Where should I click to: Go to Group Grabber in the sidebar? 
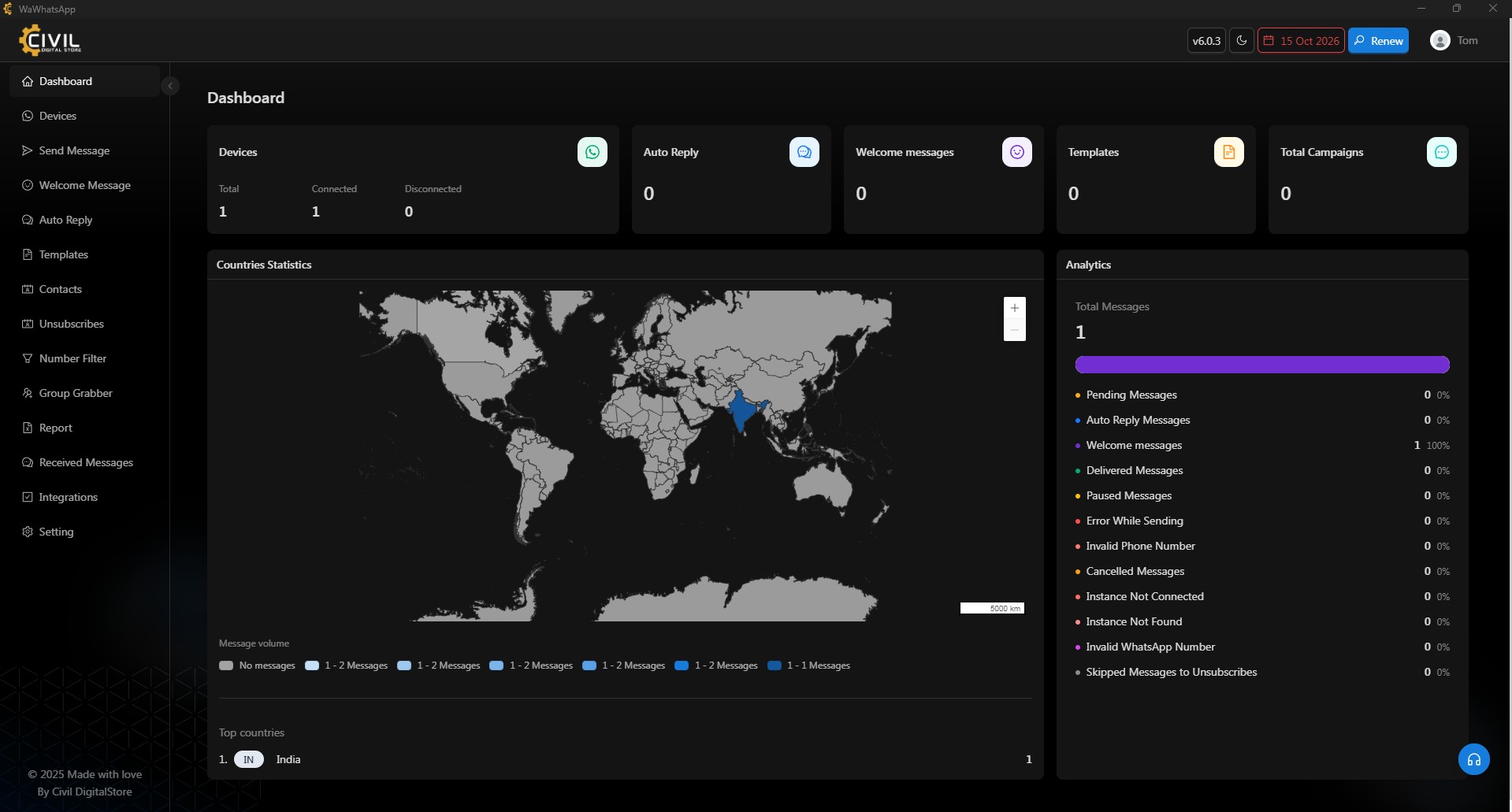pos(76,393)
